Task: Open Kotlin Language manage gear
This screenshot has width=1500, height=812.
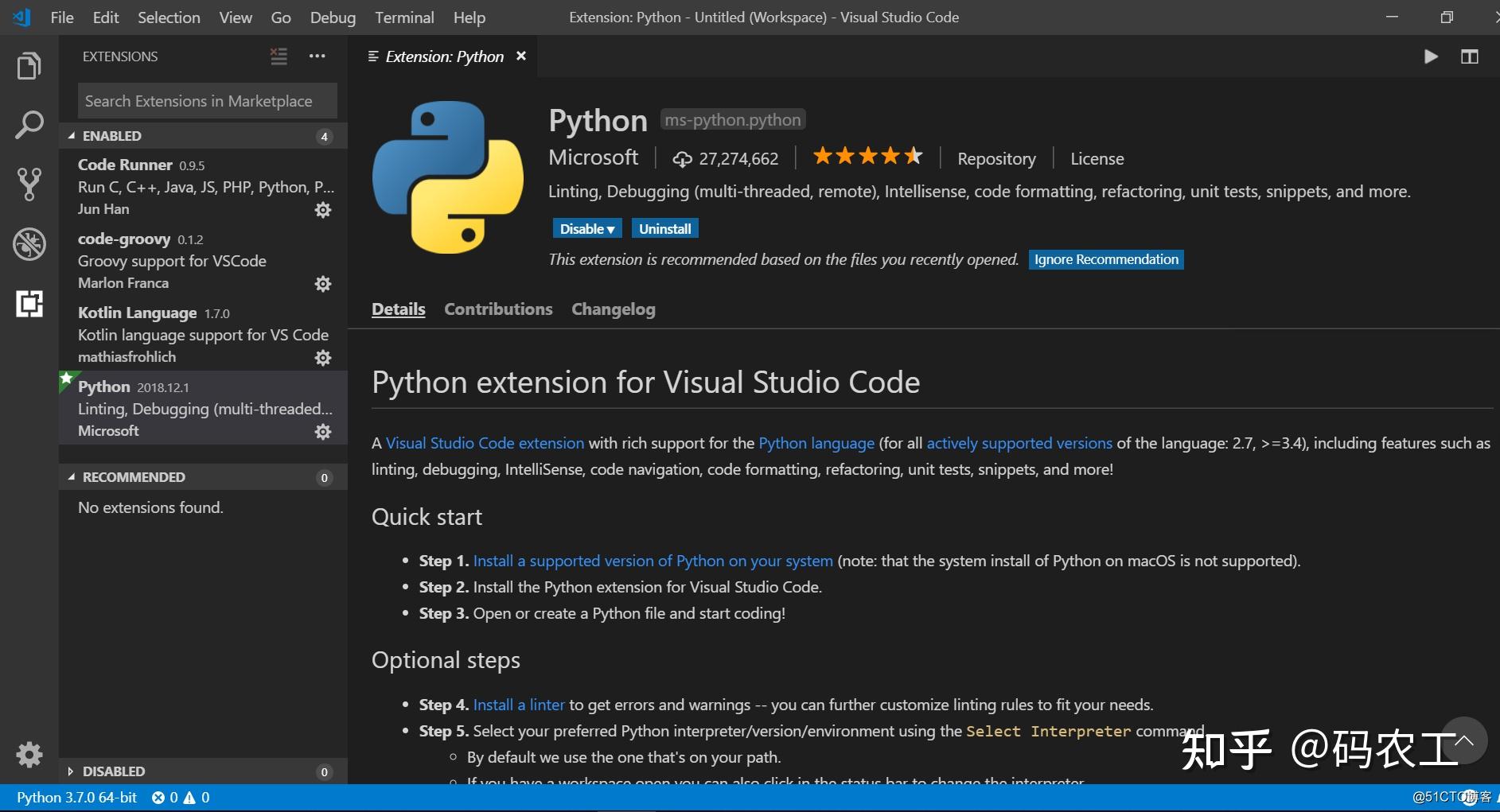Action: pyautogui.click(x=323, y=358)
